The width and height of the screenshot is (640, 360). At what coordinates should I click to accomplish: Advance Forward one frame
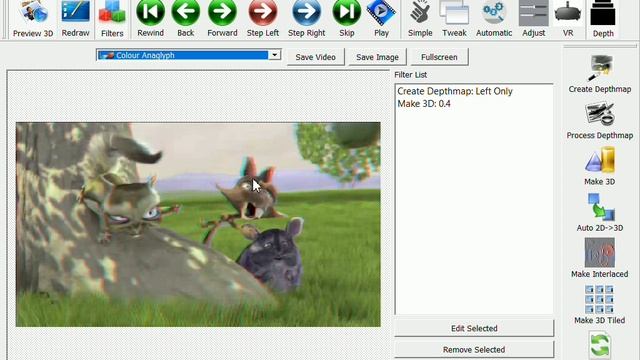coord(222,19)
